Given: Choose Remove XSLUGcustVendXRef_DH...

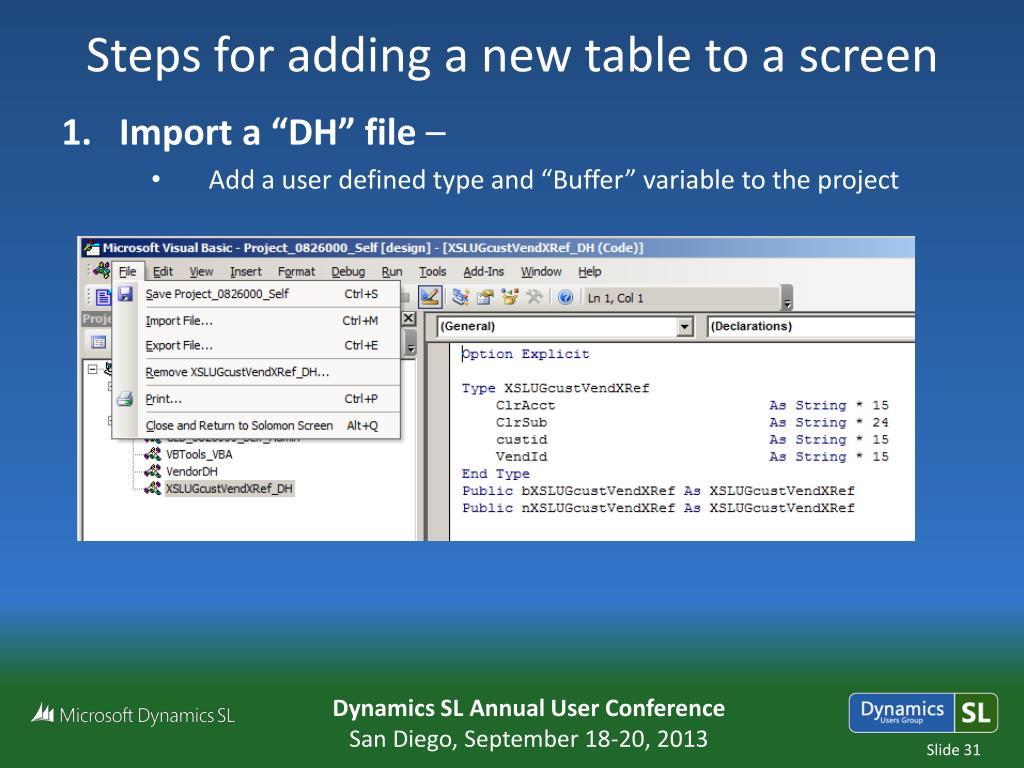Looking at the screenshot, I should point(256,372).
